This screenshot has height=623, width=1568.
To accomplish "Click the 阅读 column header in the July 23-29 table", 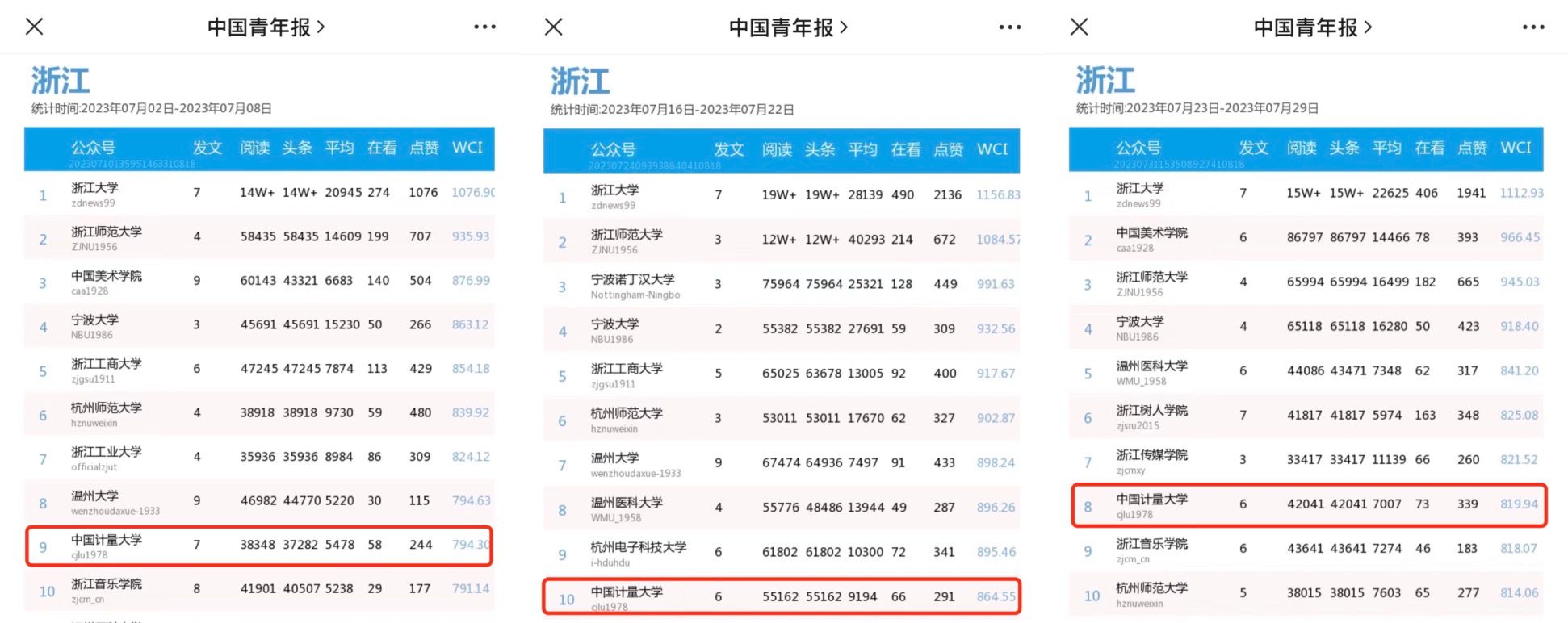I will (1301, 148).
